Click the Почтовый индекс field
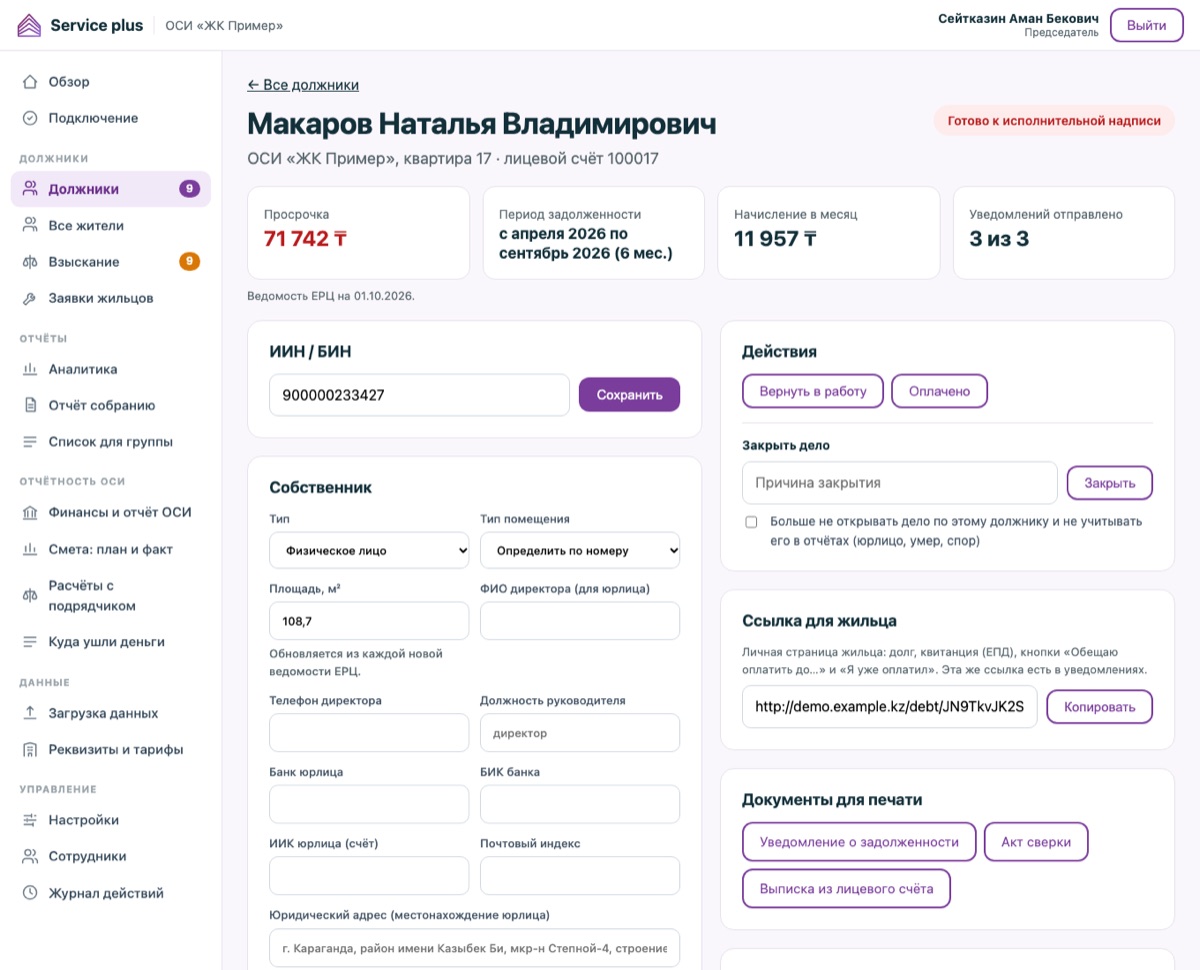1200x970 pixels. pyautogui.click(x=580, y=876)
